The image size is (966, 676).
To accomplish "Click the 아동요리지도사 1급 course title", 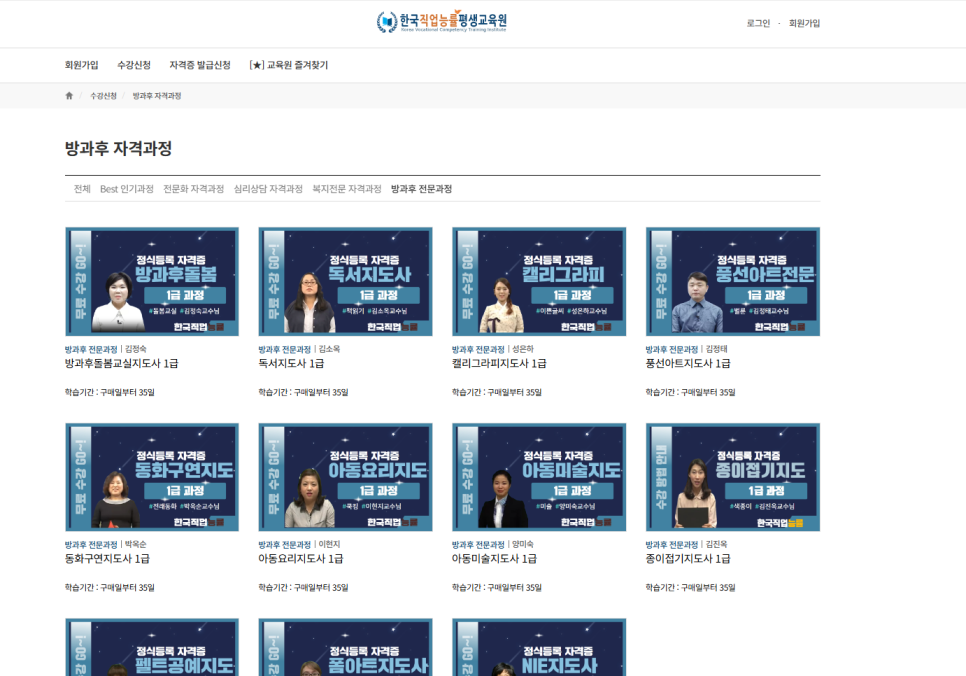I will pyautogui.click(x=301, y=559).
